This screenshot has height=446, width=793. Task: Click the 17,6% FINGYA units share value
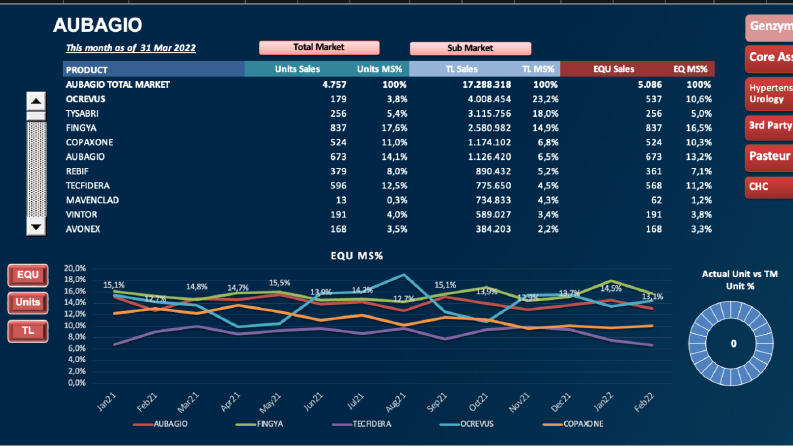coord(394,128)
